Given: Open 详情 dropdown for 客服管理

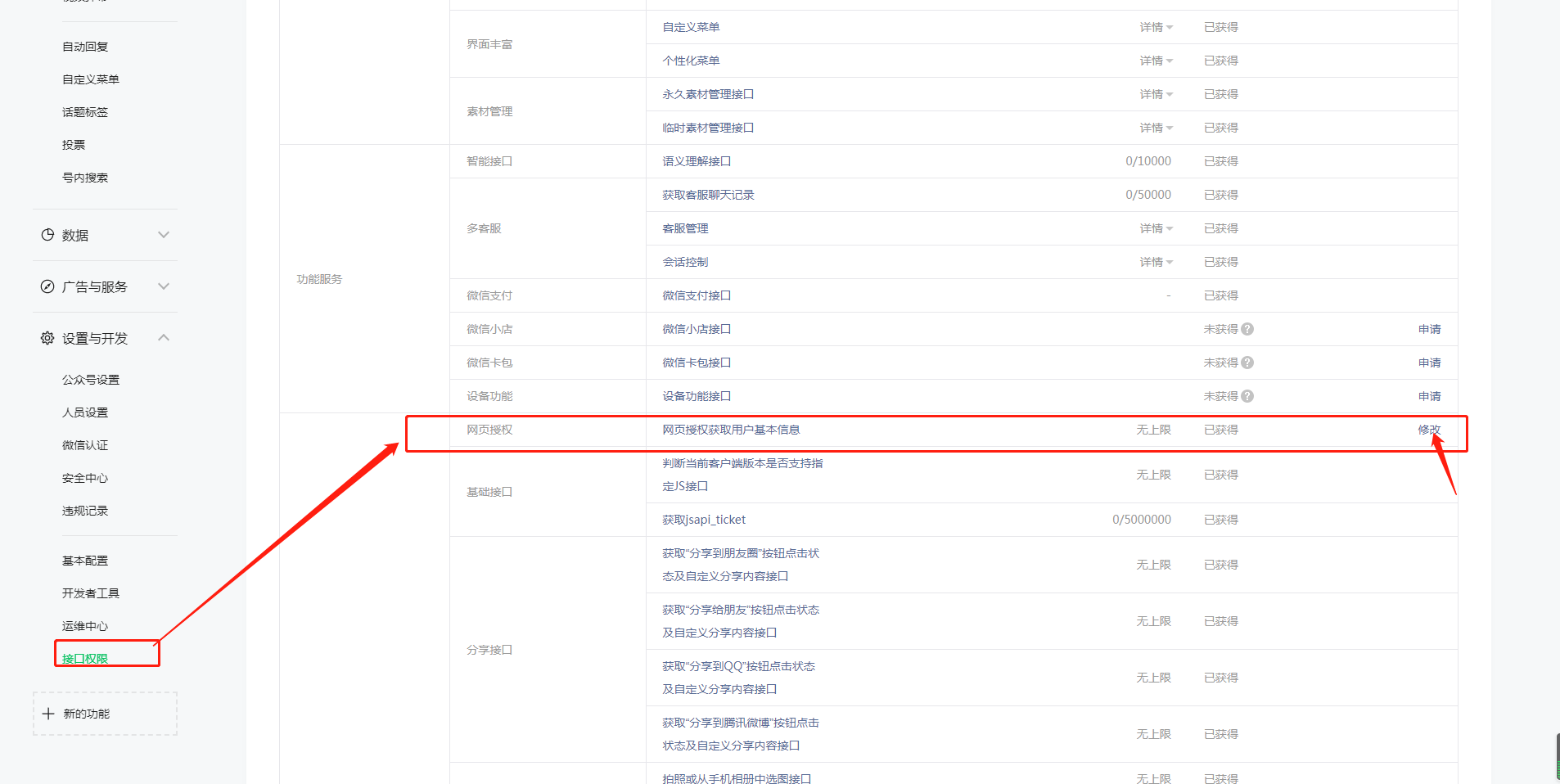Looking at the screenshot, I should [x=1156, y=228].
